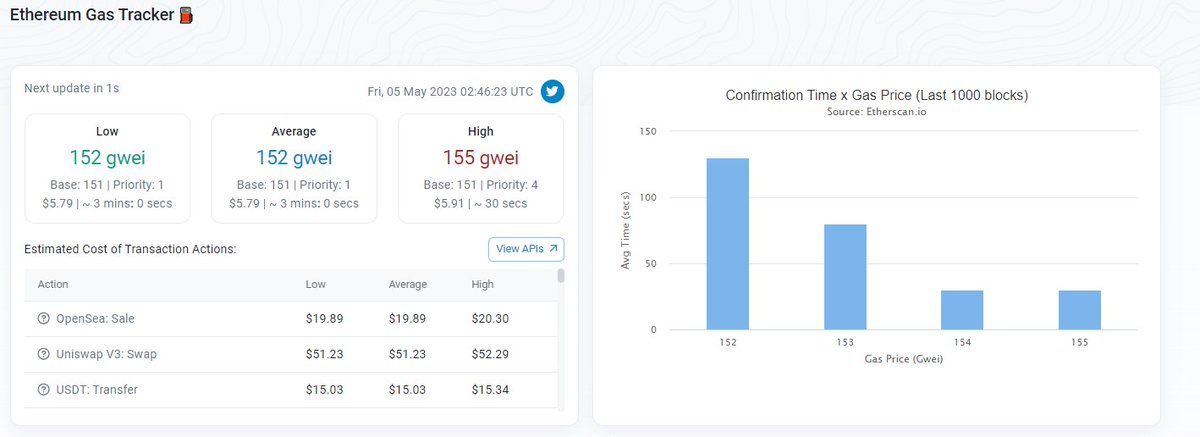Screen dimensions: 1200x437
Task: Click the blue '152 gwei' Average value
Action: [294, 157]
